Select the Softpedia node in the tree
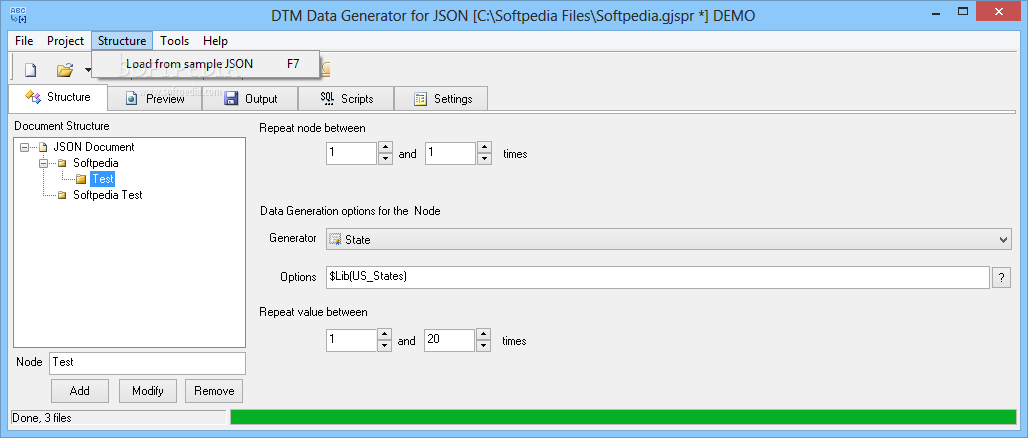This screenshot has height=438, width=1028. tap(96, 163)
